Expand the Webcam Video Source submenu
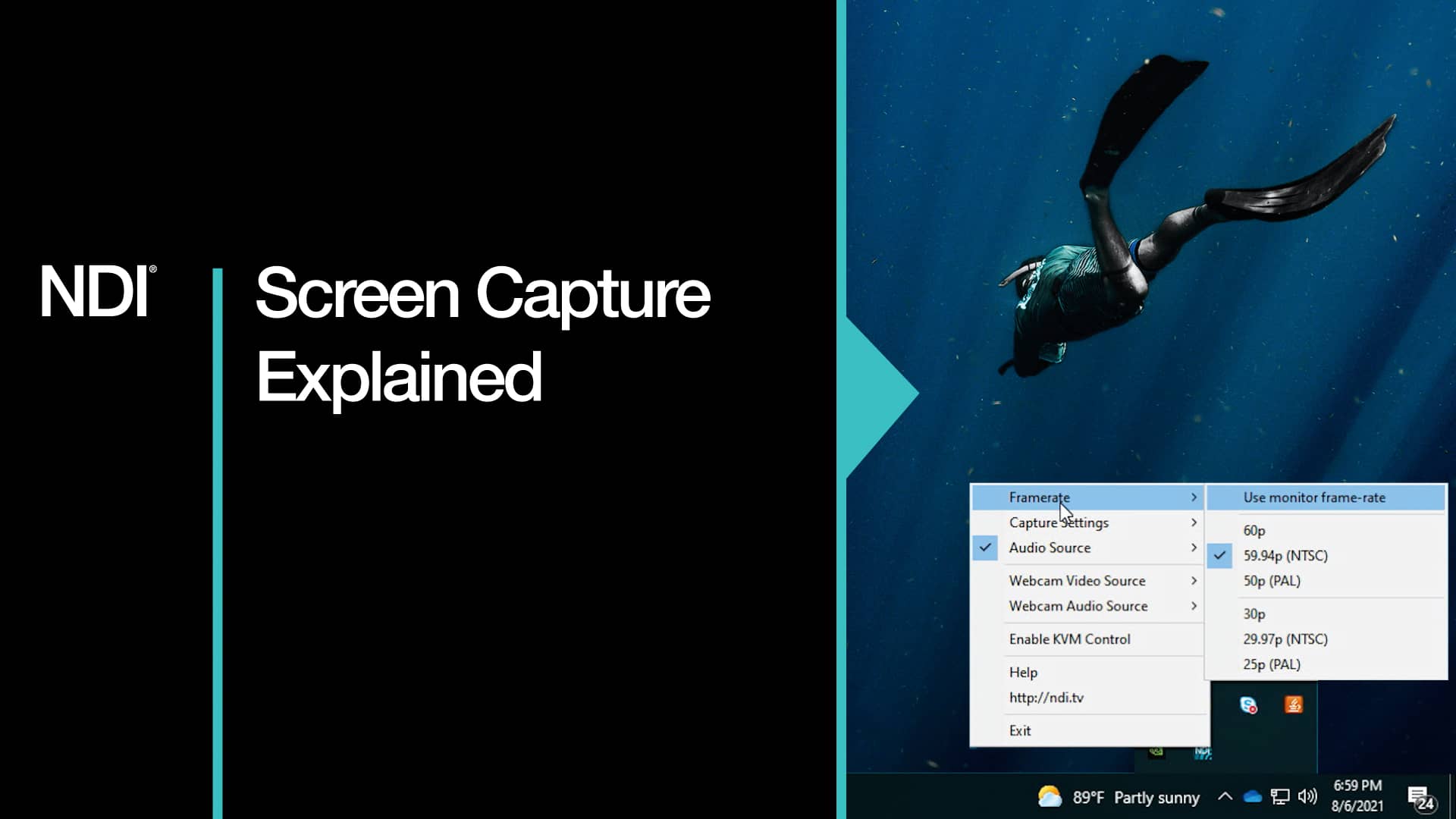 tap(1077, 580)
